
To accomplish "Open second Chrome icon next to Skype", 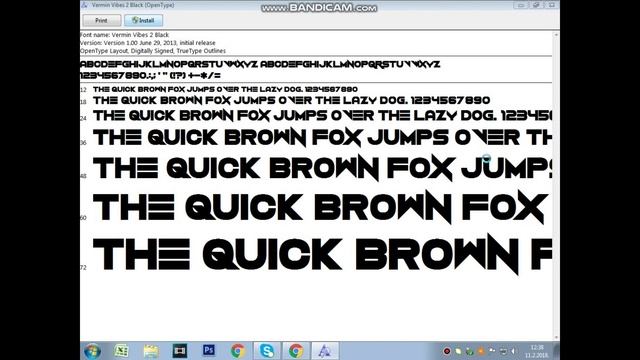I will [296, 351].
